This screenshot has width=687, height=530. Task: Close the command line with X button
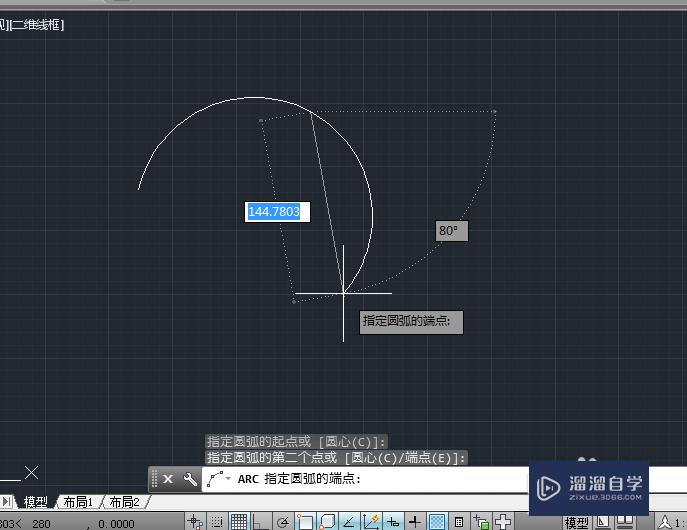pyautogui.click(x=168, y=479)
